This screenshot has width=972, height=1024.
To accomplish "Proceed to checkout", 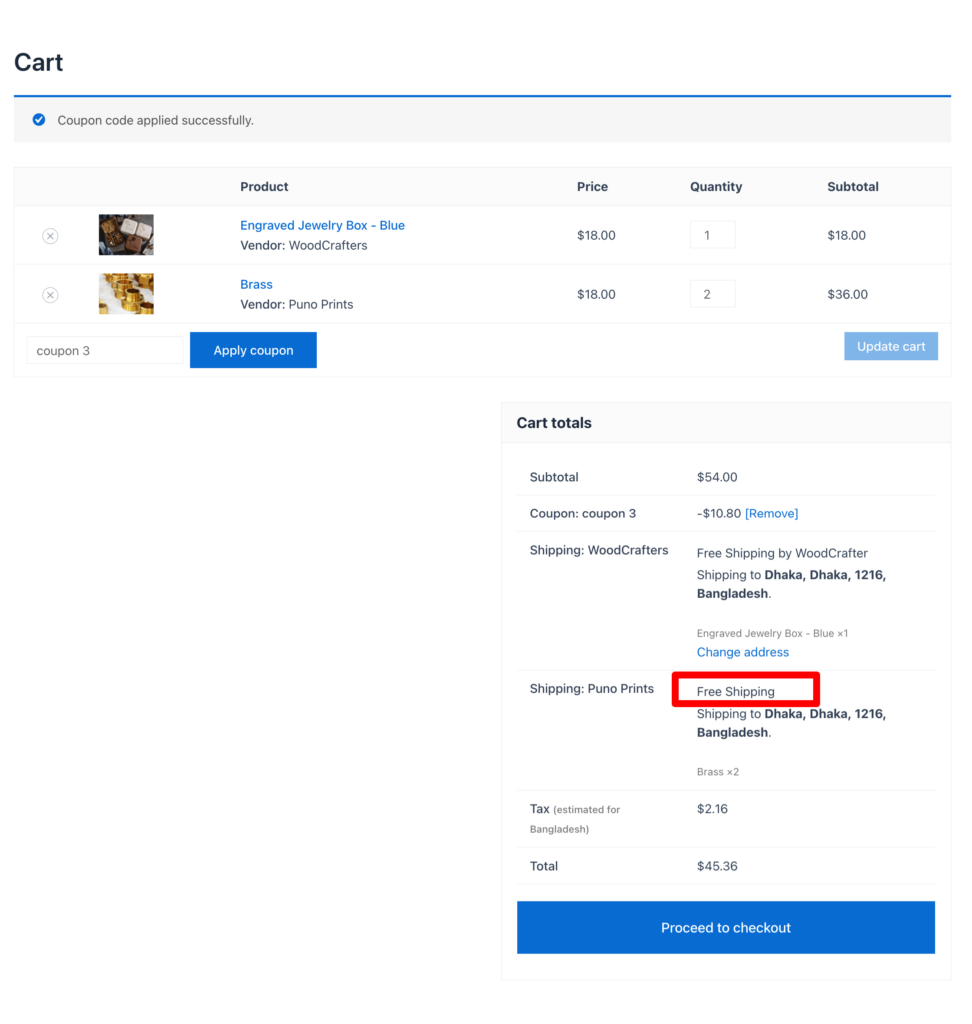I will coord(725,927).
